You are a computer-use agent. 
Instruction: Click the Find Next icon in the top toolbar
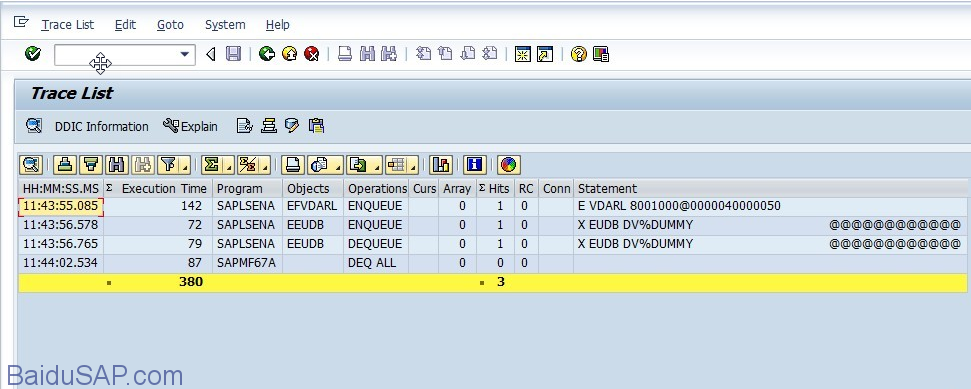tap(389, 54)
